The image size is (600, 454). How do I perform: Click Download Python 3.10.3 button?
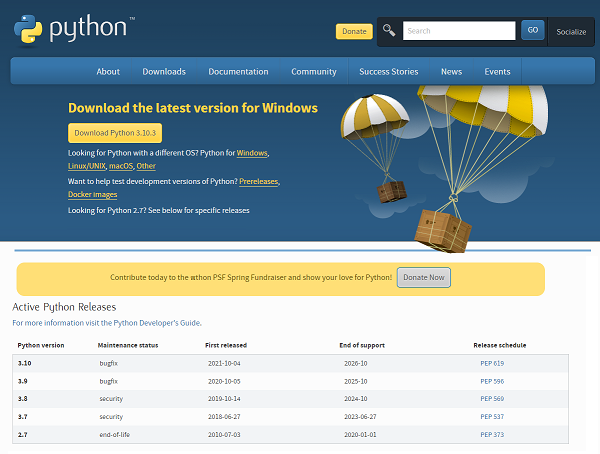pyautogui.click(x=115, y=133)
